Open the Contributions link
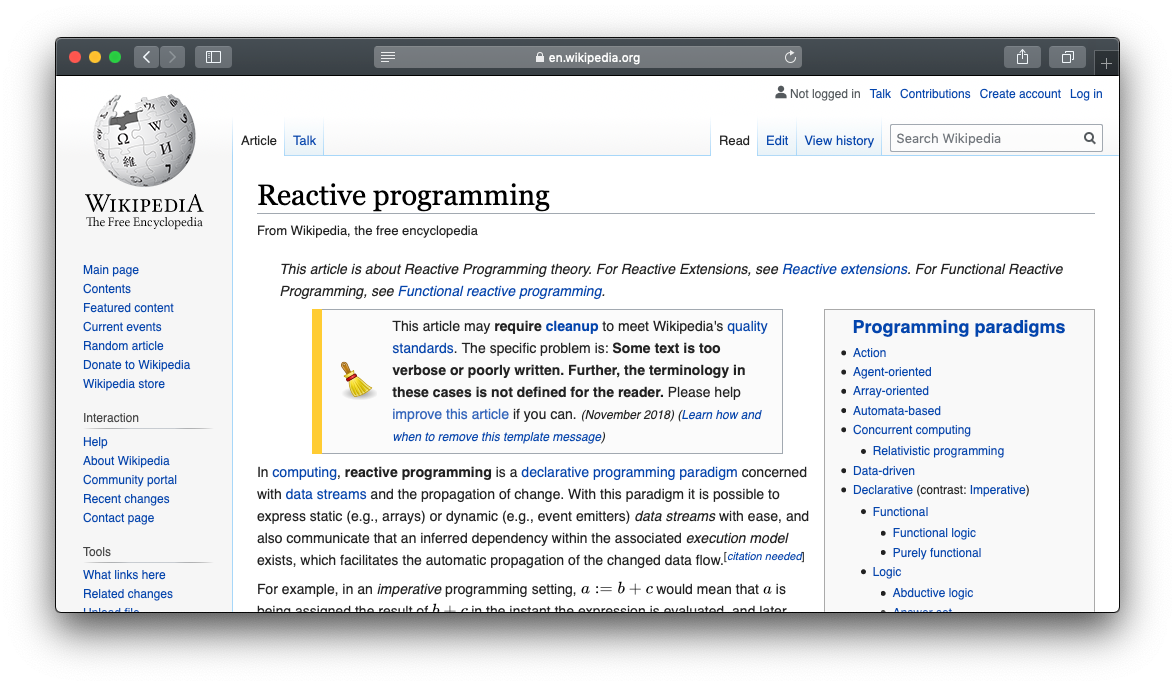Screen dimensions: 1175x686 pyautogui.click(x=935, y=94)
